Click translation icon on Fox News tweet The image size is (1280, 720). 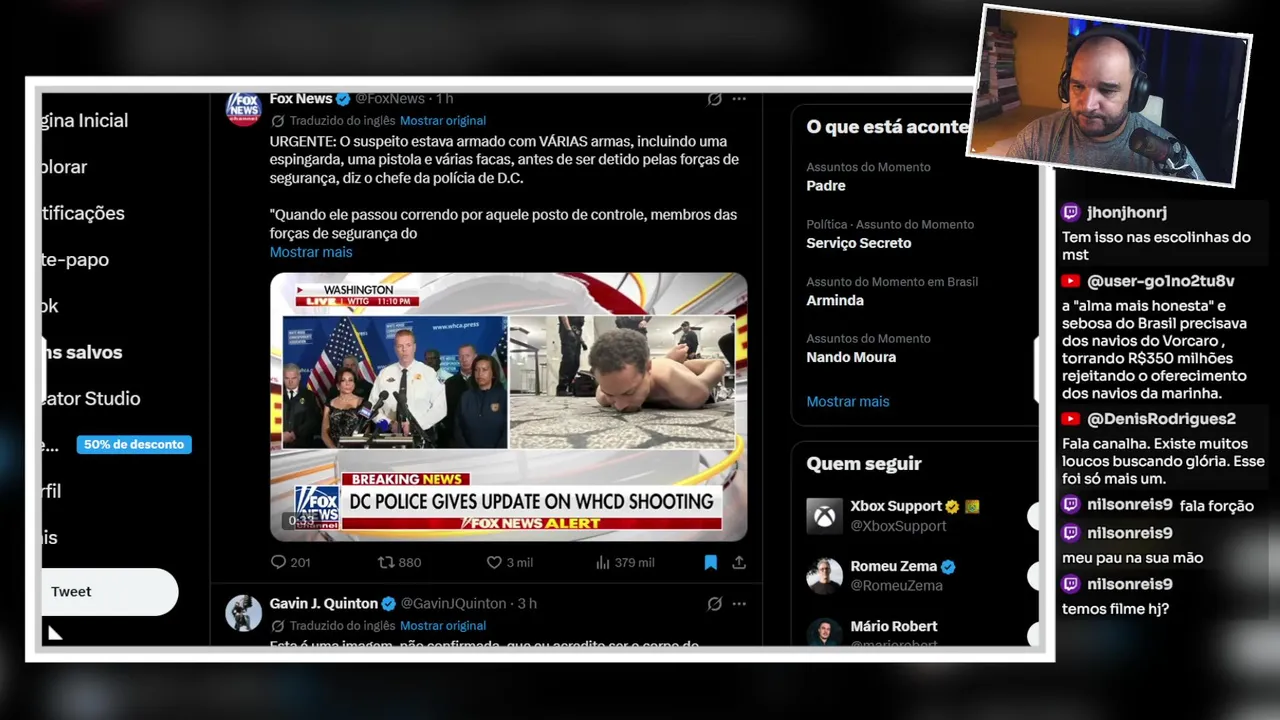(278, 121)
